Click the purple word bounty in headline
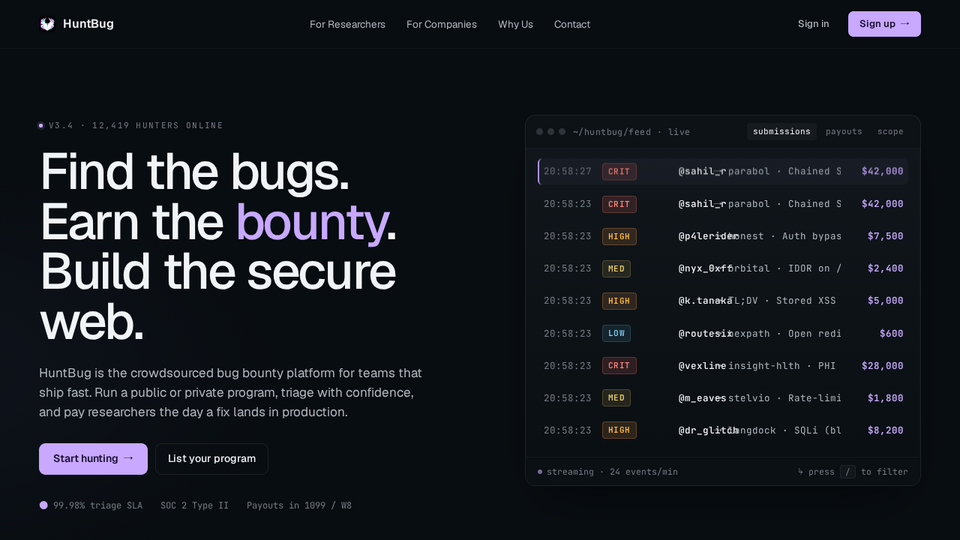960x540 pixels. (x=312, y=223)
